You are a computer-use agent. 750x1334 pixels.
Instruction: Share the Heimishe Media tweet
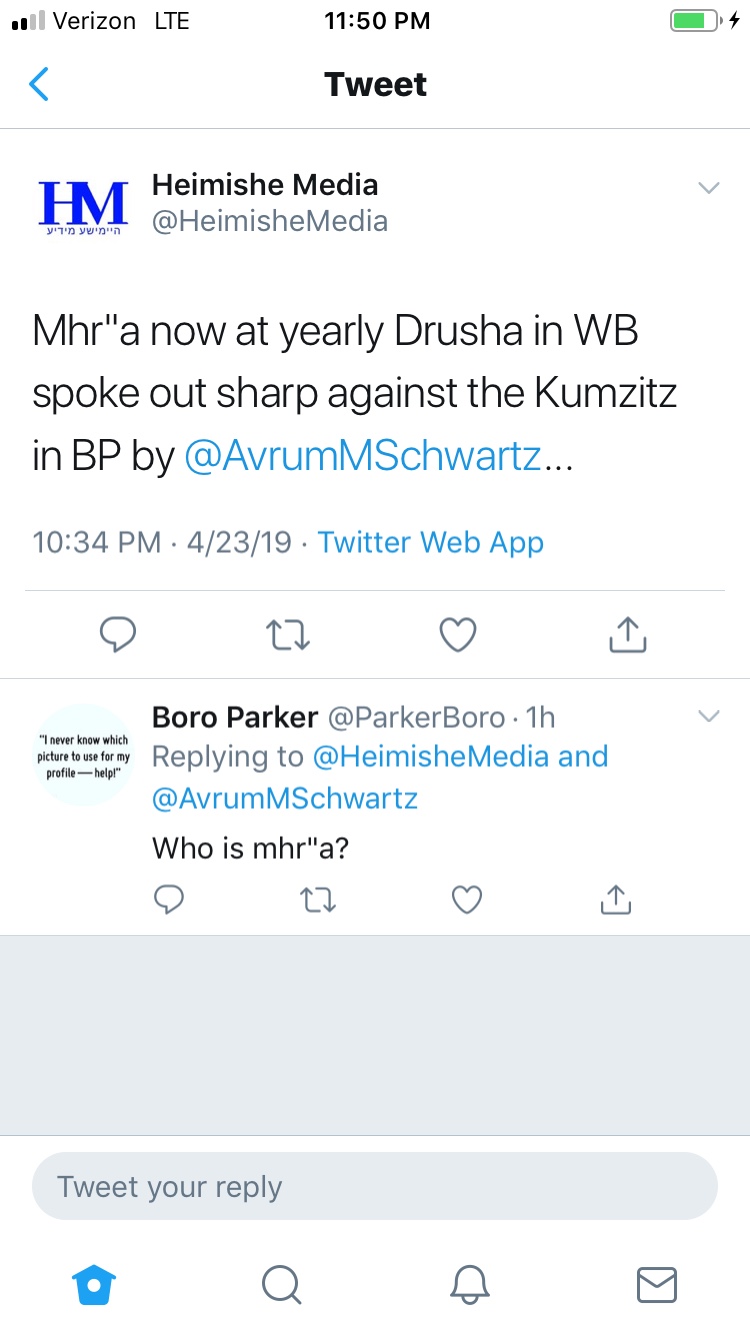coord(628,634)
